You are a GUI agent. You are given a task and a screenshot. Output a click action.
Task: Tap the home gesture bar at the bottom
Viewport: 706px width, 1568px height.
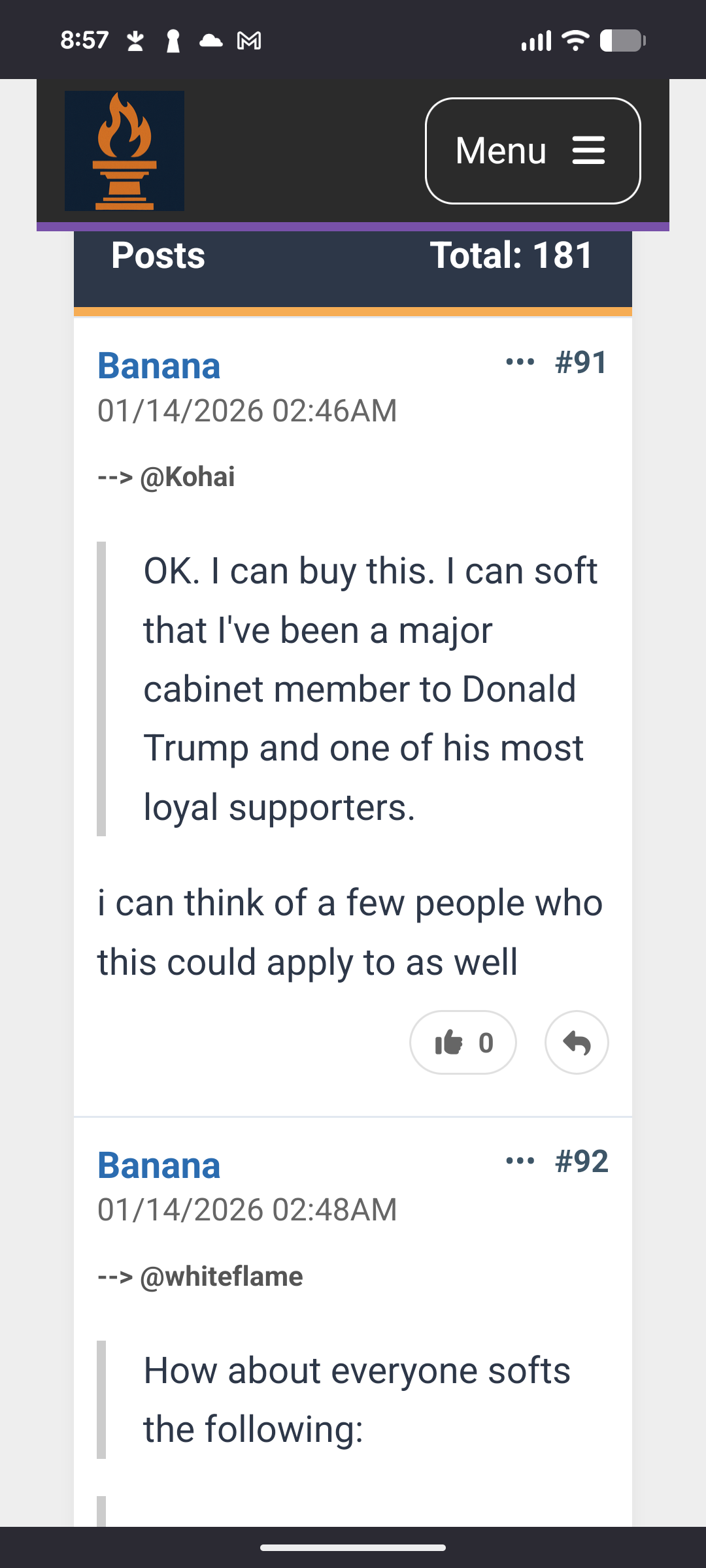353,1547
